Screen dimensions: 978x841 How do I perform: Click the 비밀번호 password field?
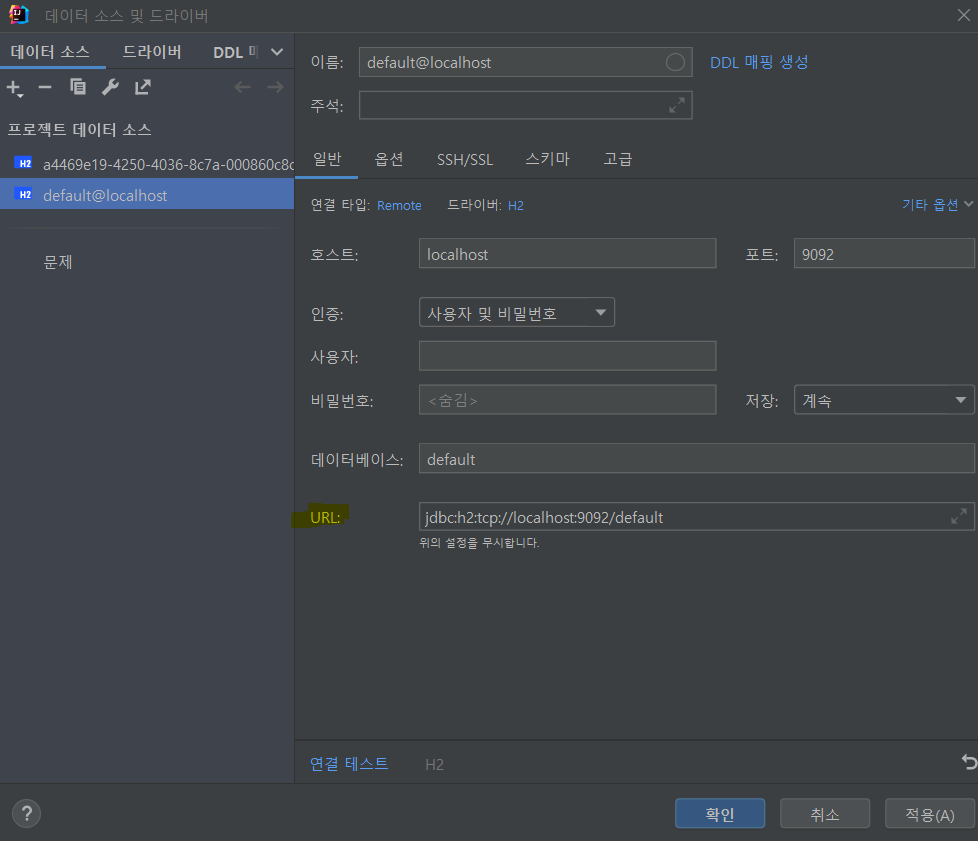pyautogui.click(x=567, y=400)
